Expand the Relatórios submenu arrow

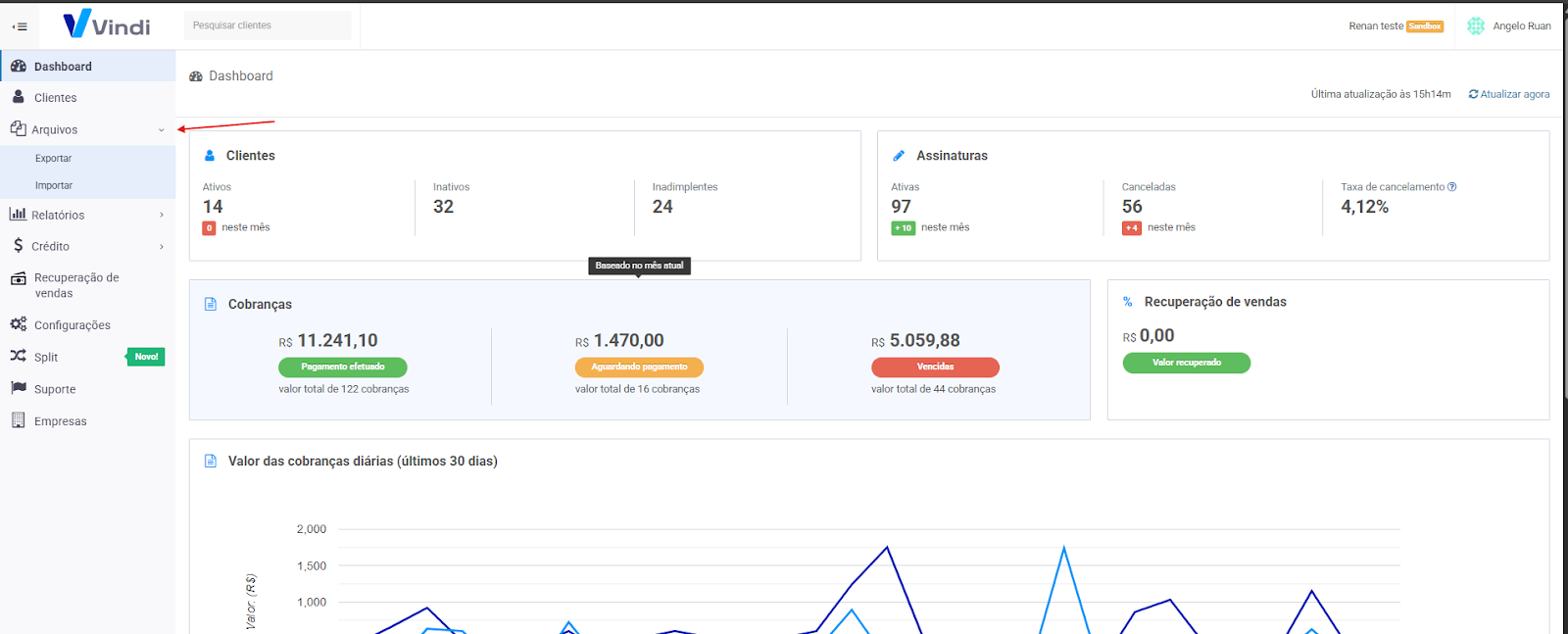[x=162, y=215]
